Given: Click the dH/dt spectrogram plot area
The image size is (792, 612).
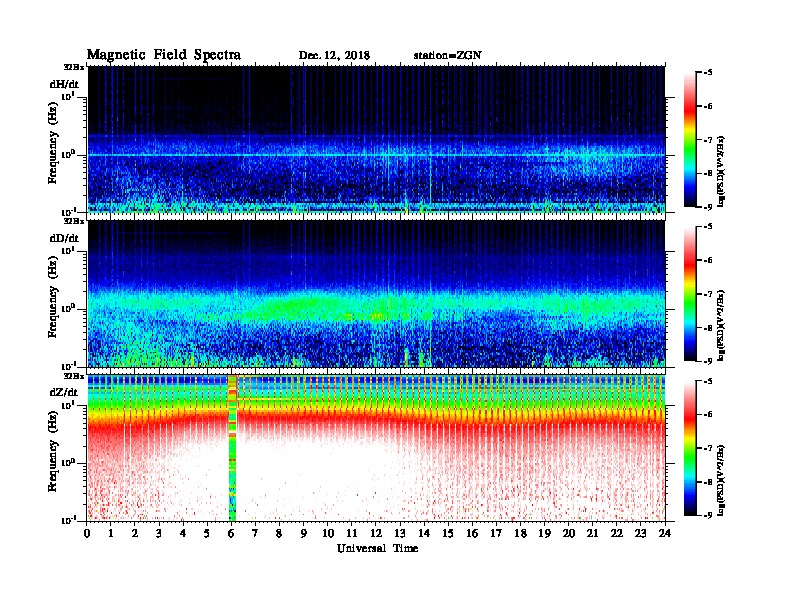Looking at the screenshot, I should [x=377, y=139].
